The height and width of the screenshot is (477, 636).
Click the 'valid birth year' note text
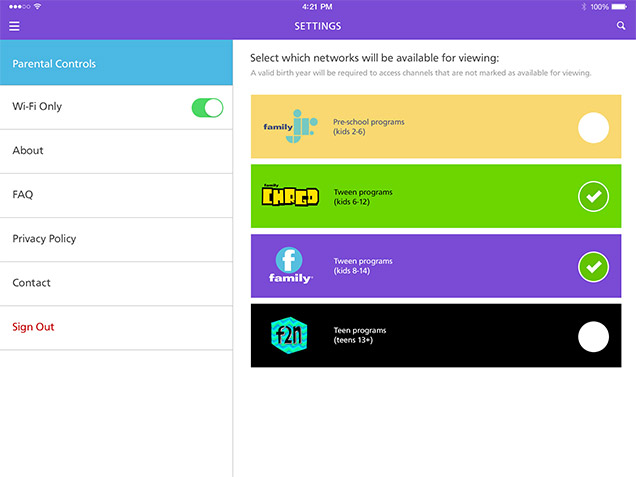tap(421, 73)
